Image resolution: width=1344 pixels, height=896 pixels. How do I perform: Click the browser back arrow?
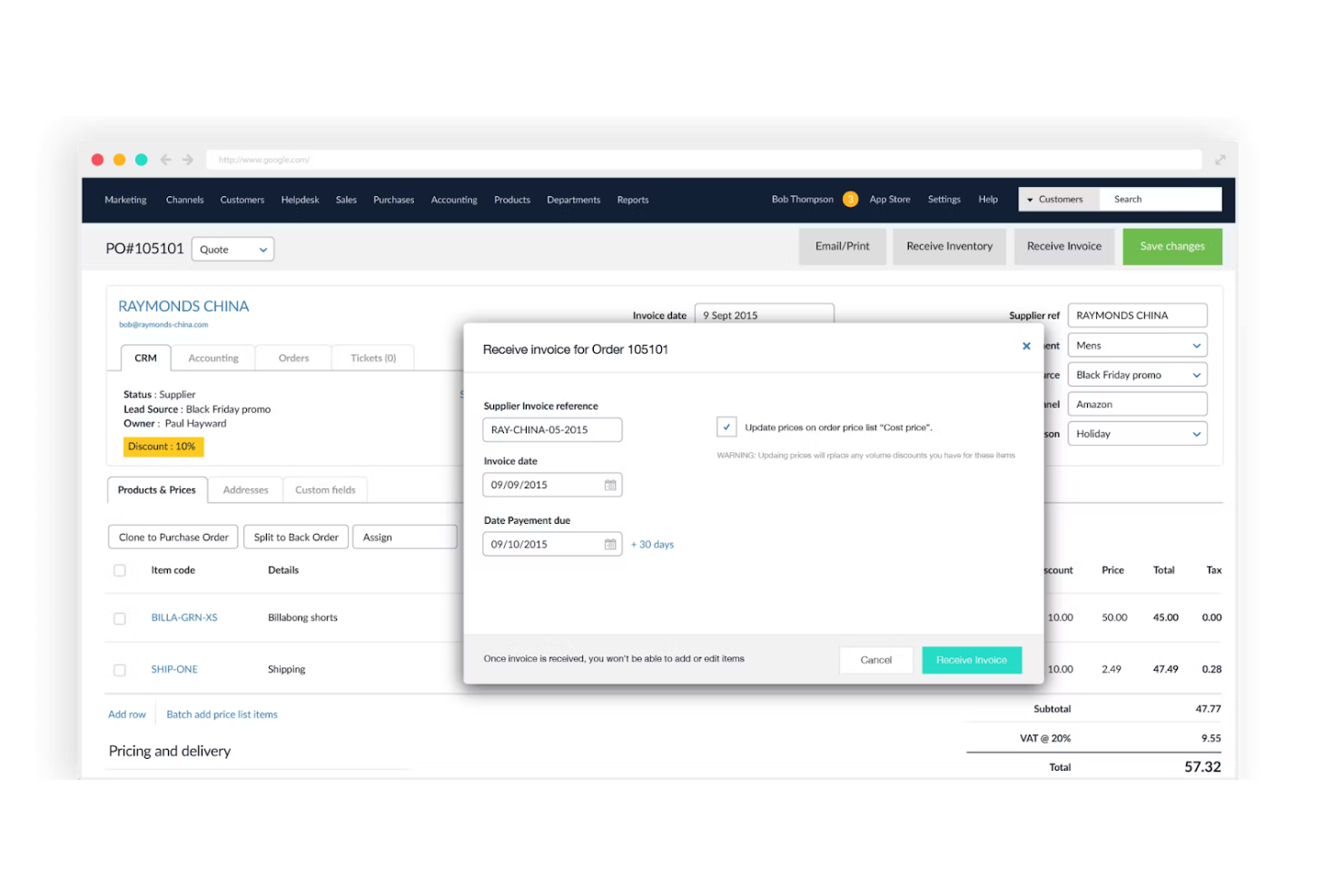[x=165, y=159]
